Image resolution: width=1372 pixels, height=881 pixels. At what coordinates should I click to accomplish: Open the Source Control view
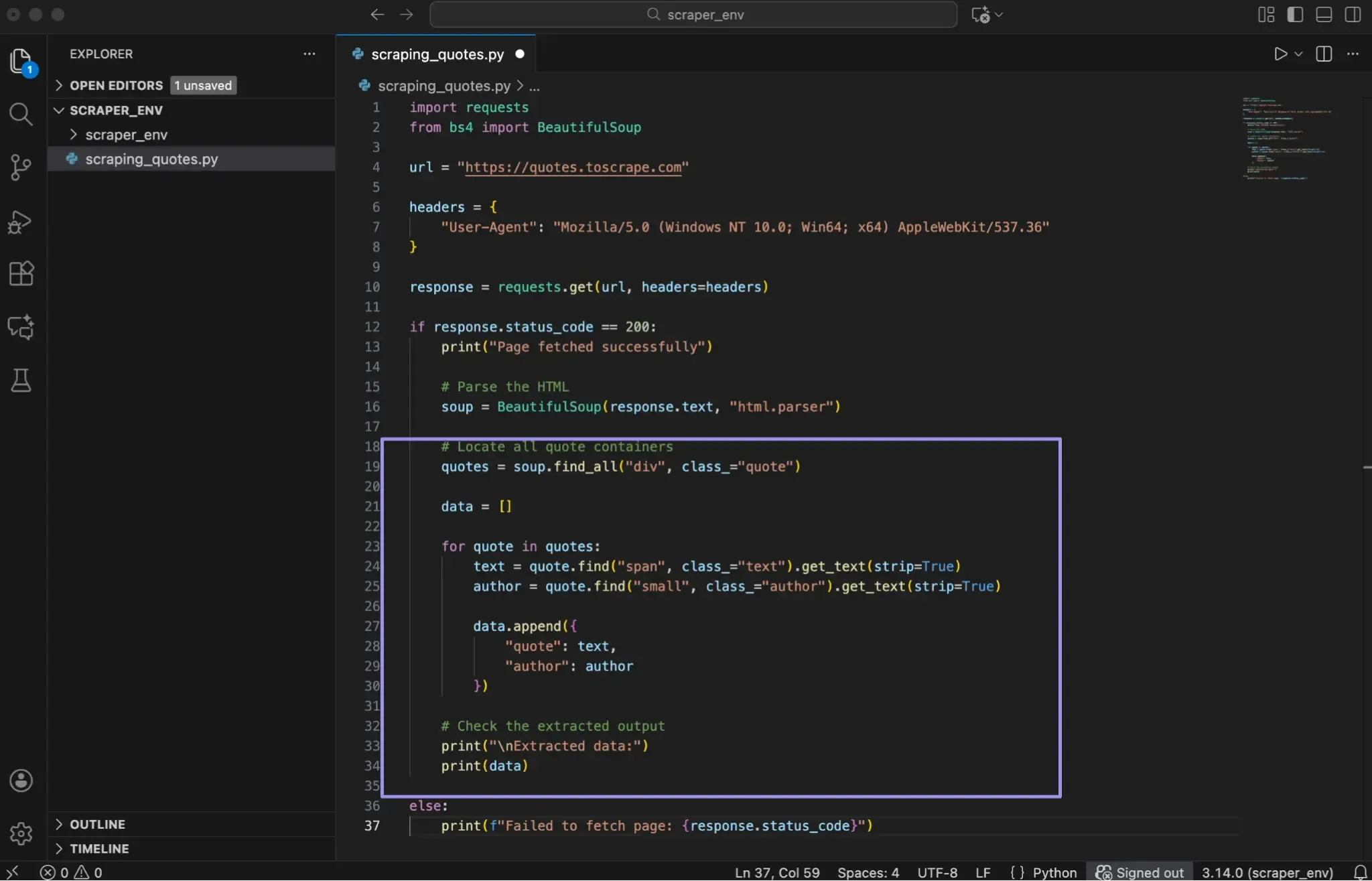(21, 167)
